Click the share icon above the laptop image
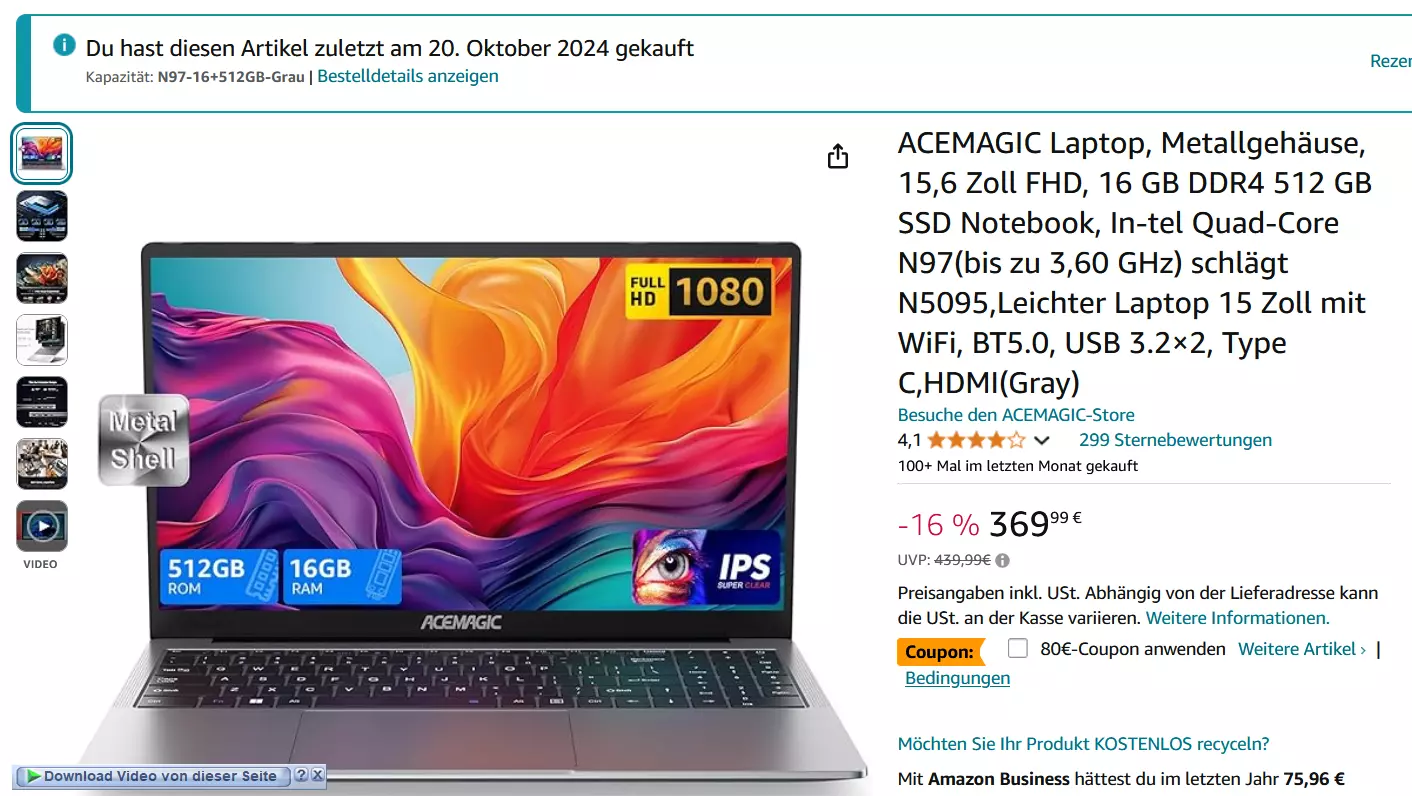 click(x=838, y=156)
